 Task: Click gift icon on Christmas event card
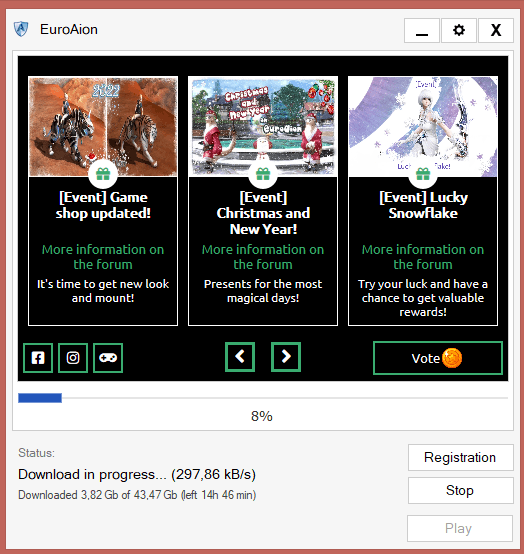pyautogui.click(x=263, y=173)
